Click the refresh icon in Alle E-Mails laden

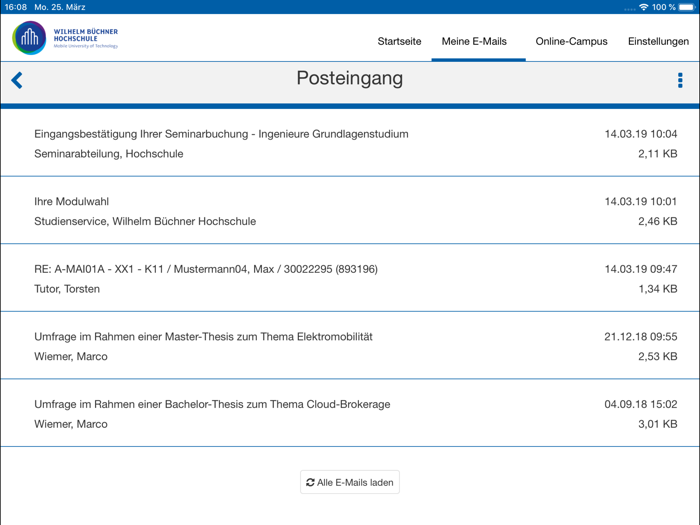click(310, 483)
